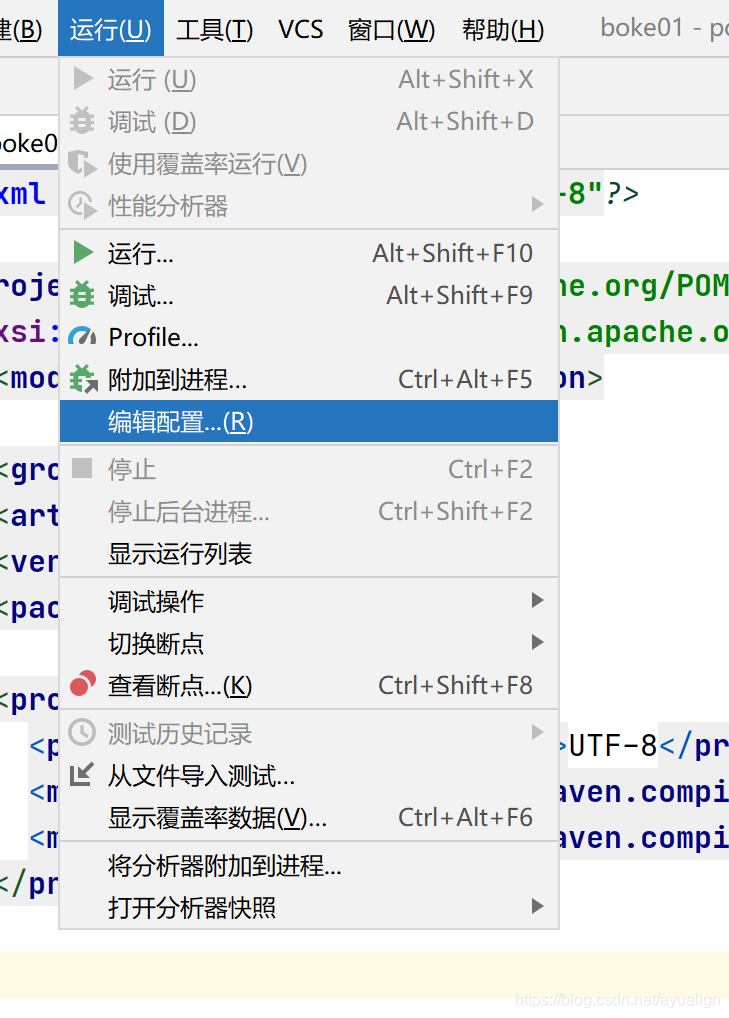Click the gray stop square icon
Image resolution: width=729 pixels, height=1018 pixels.
pos(82,467)
